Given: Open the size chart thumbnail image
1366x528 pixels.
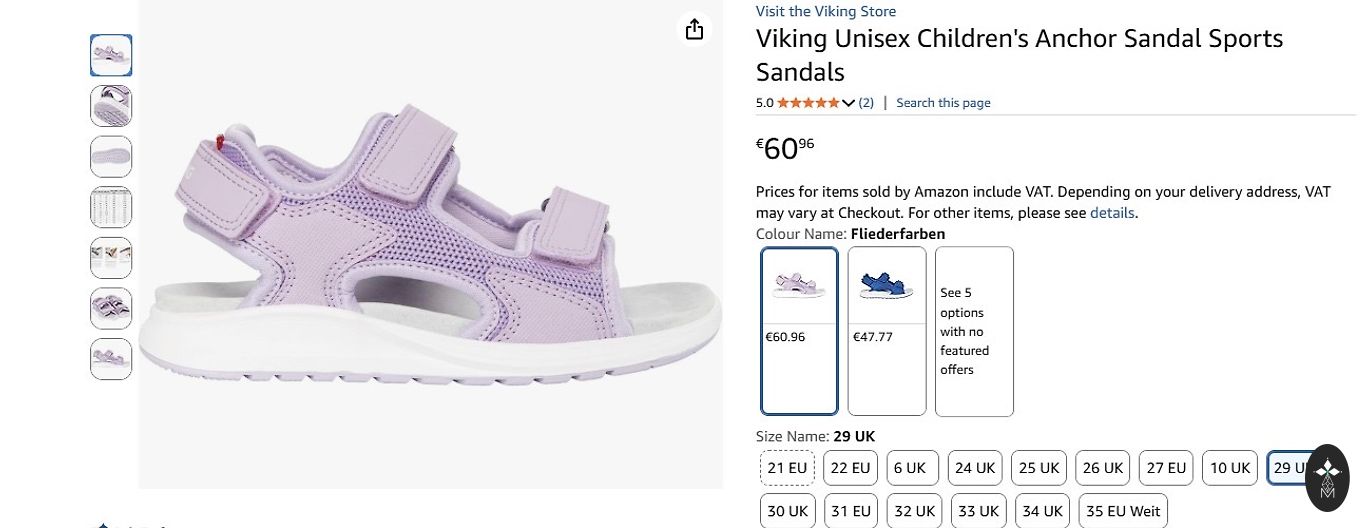Looking at the screenshot, I should 111,207.
